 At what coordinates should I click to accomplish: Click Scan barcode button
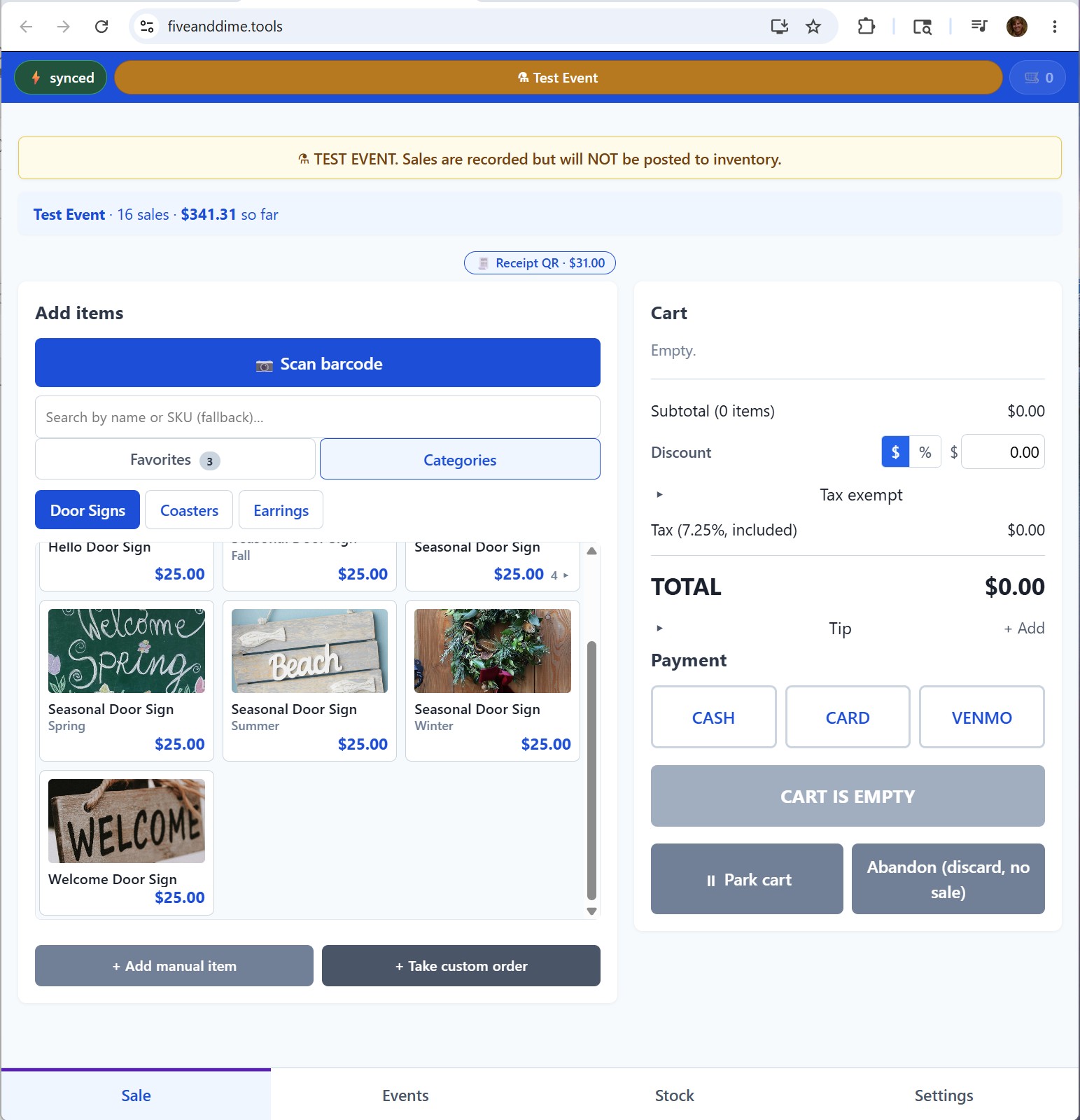coord(318,363)
